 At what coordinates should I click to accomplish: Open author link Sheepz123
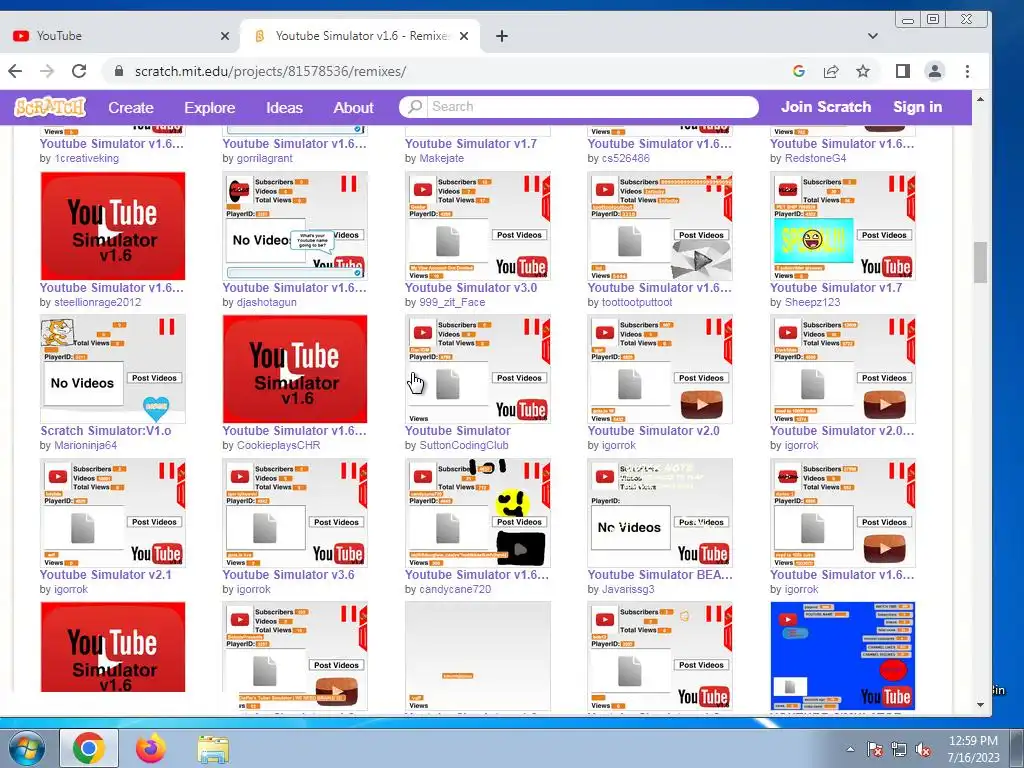(812, 302)
